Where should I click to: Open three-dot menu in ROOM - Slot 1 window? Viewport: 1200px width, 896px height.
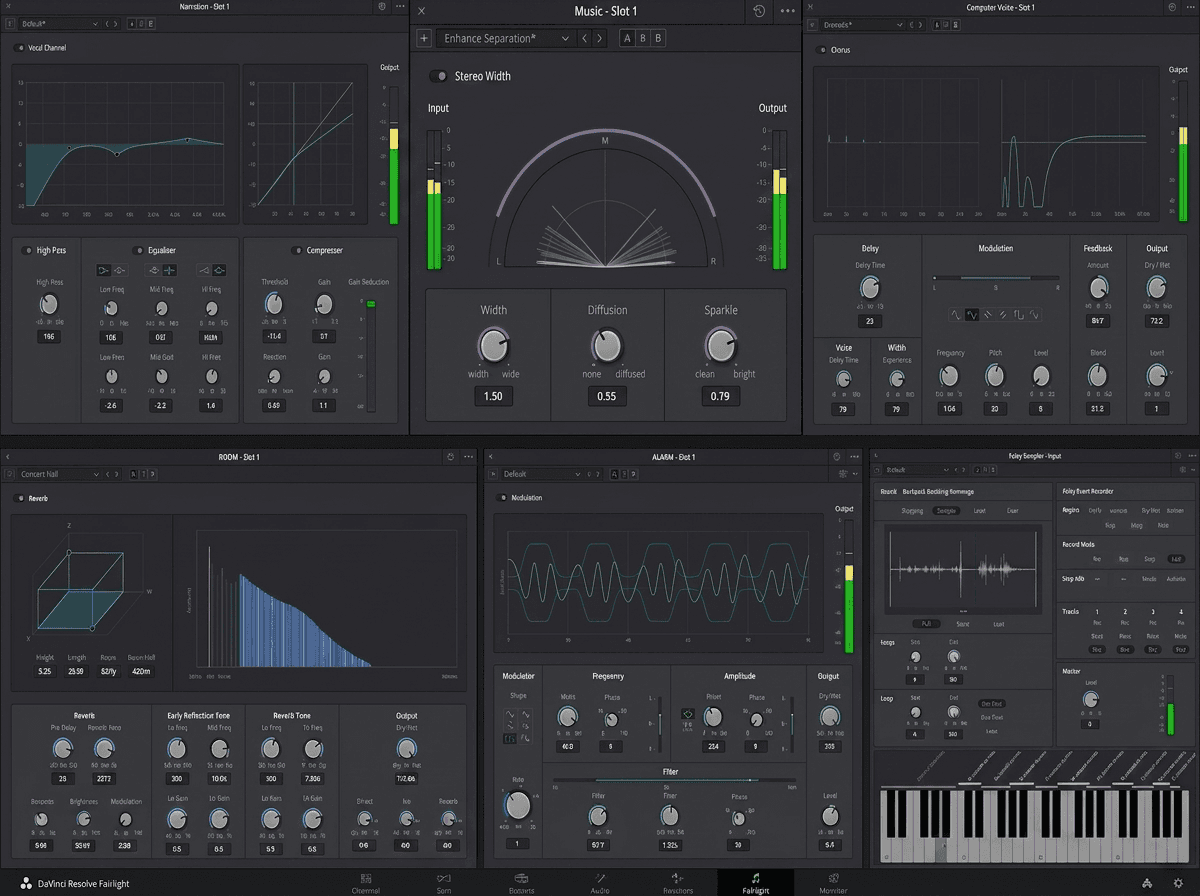[x=467, y=457]
